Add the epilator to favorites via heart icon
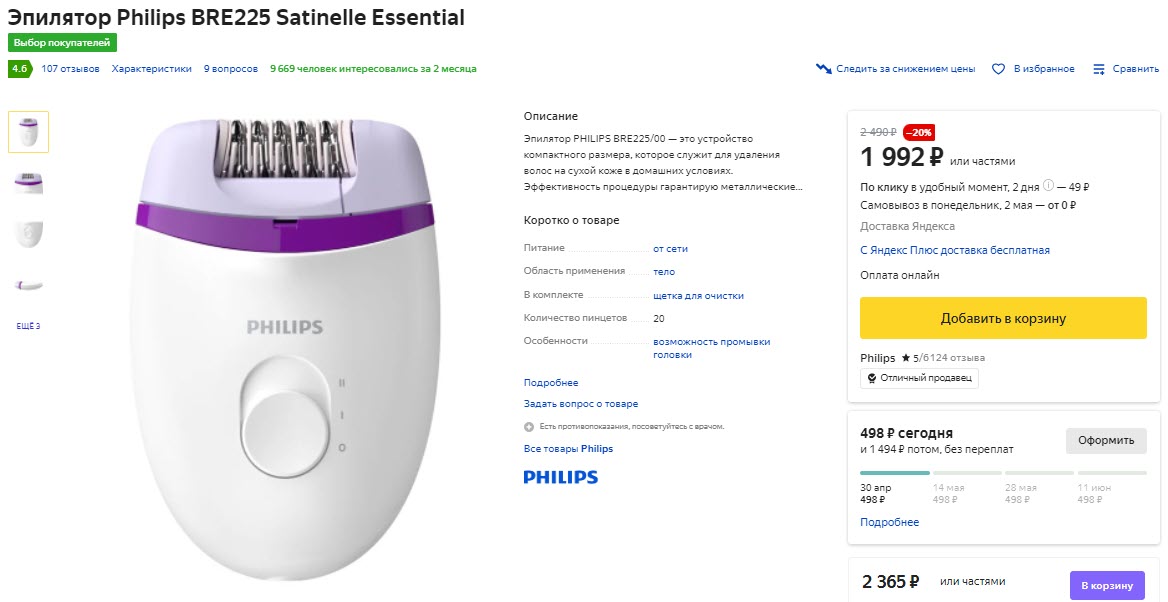The height and width of the screenshot is (602, 1168). [x=998, y=68]
